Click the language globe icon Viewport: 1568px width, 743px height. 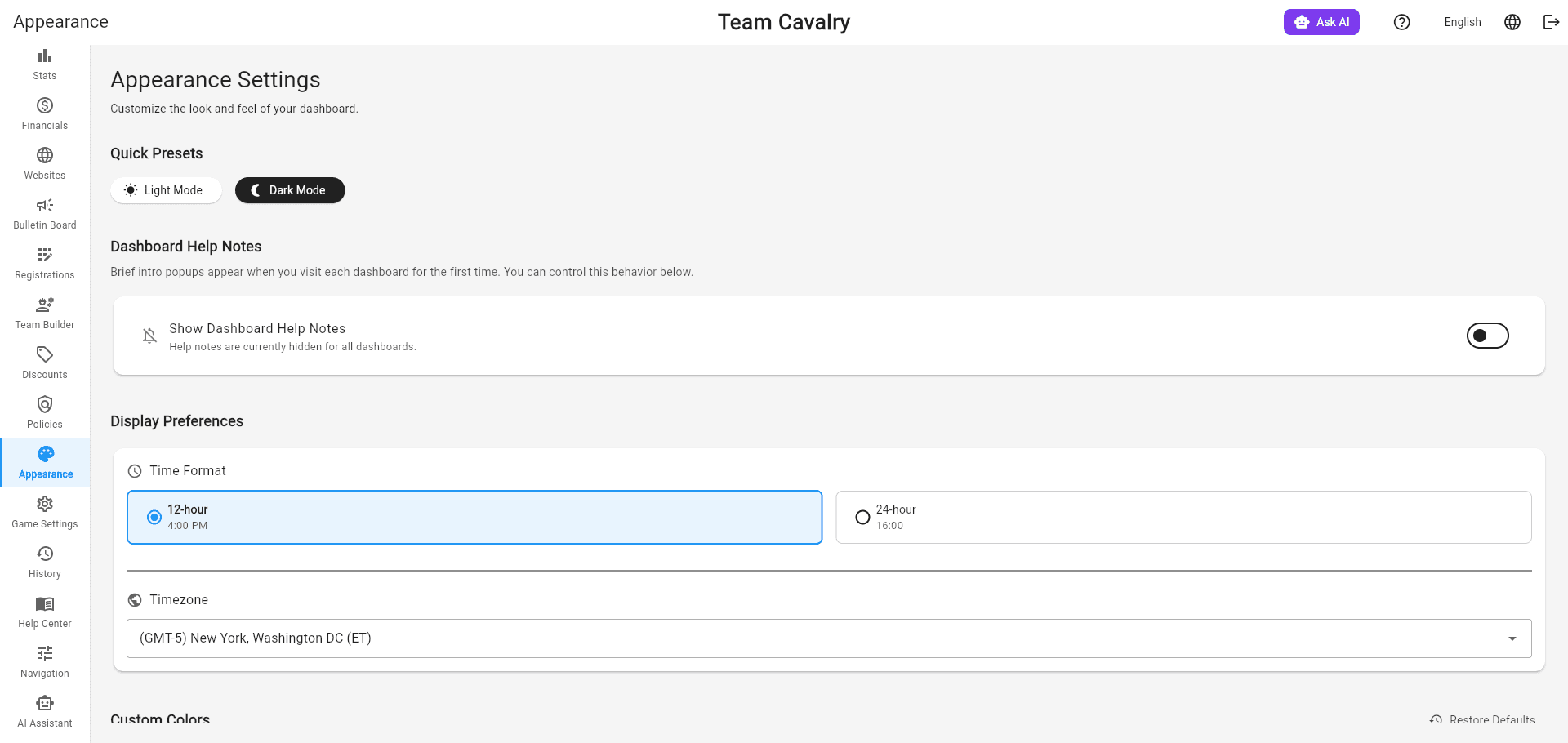(x=1512, y=22)
